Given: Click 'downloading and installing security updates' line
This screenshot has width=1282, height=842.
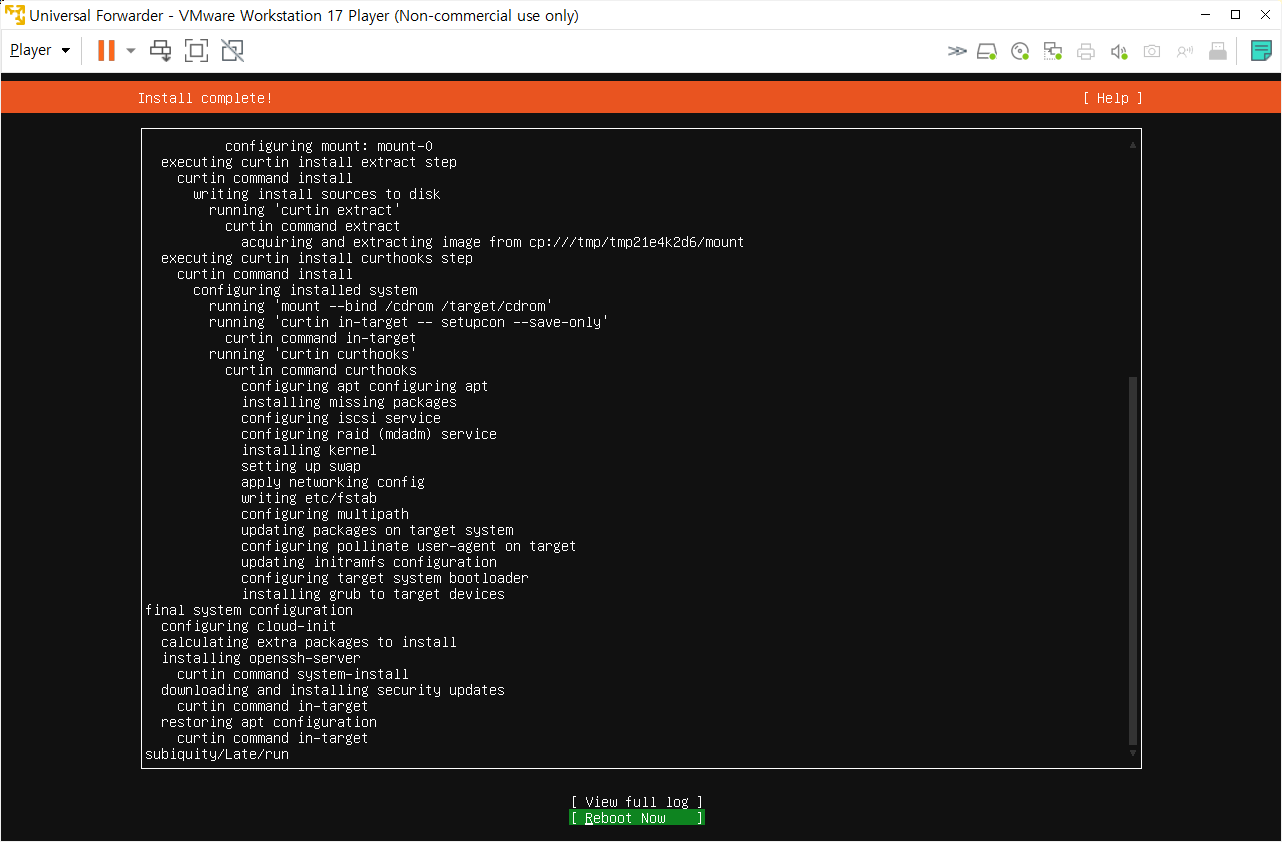Looking at the screenshot, I should click(x=333, y=690).
